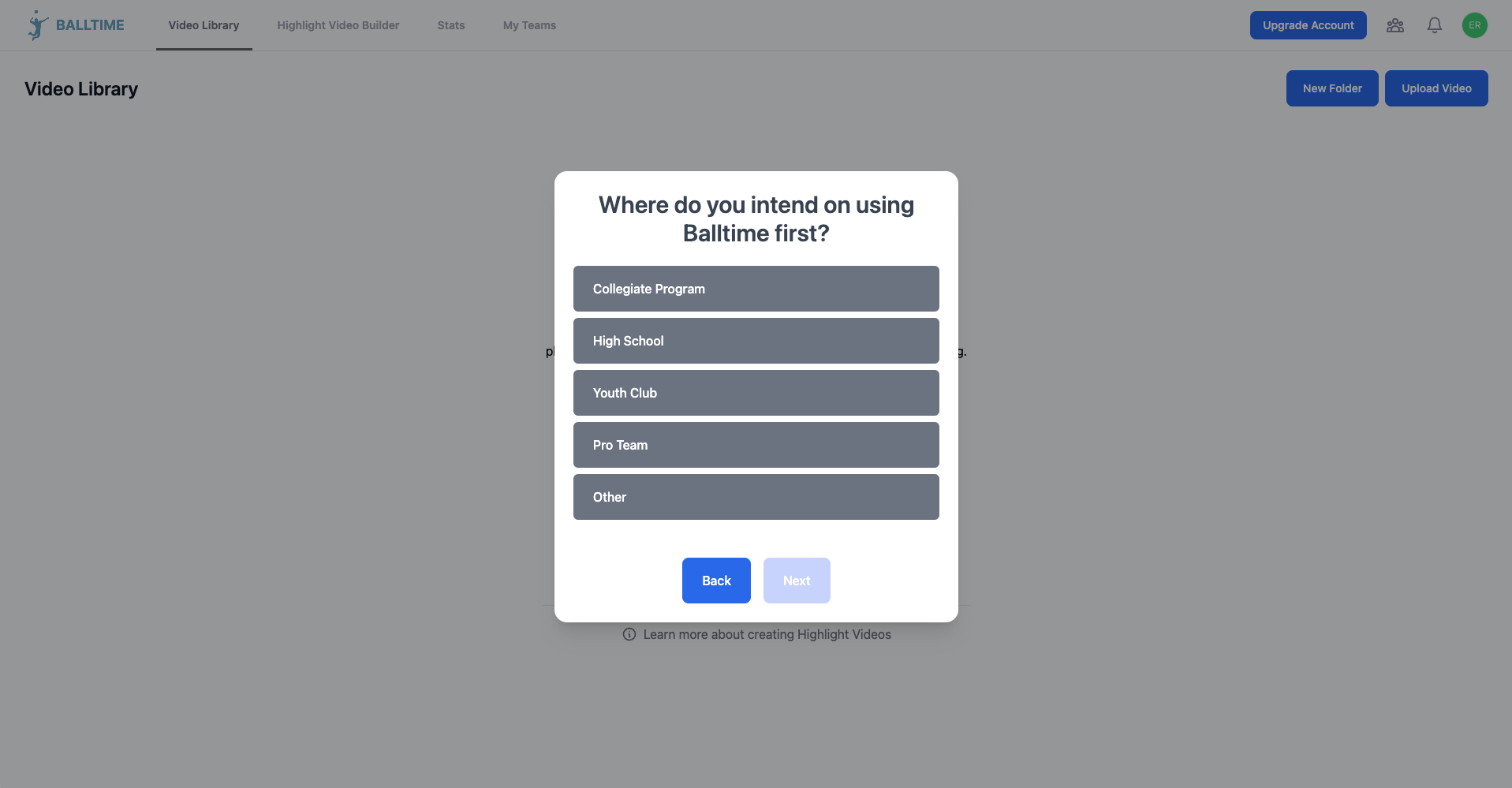Pick the Youth Club option
Screen dimensions: 1512x788
[x=756, y=393]
